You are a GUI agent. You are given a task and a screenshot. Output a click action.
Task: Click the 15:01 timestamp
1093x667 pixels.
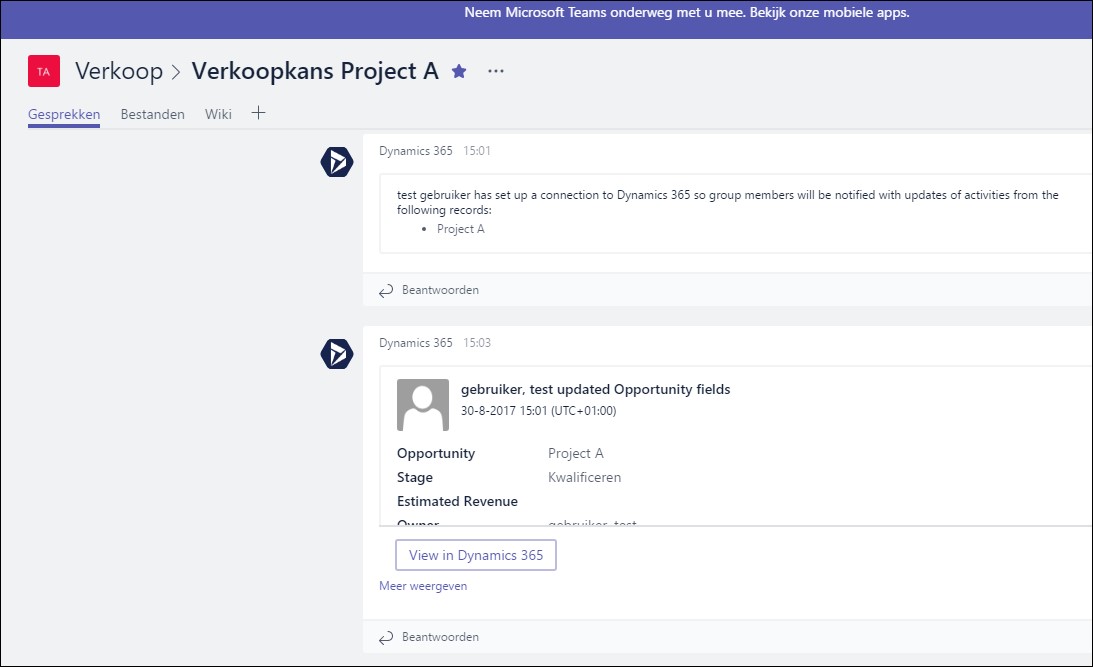tap(477, 151)
